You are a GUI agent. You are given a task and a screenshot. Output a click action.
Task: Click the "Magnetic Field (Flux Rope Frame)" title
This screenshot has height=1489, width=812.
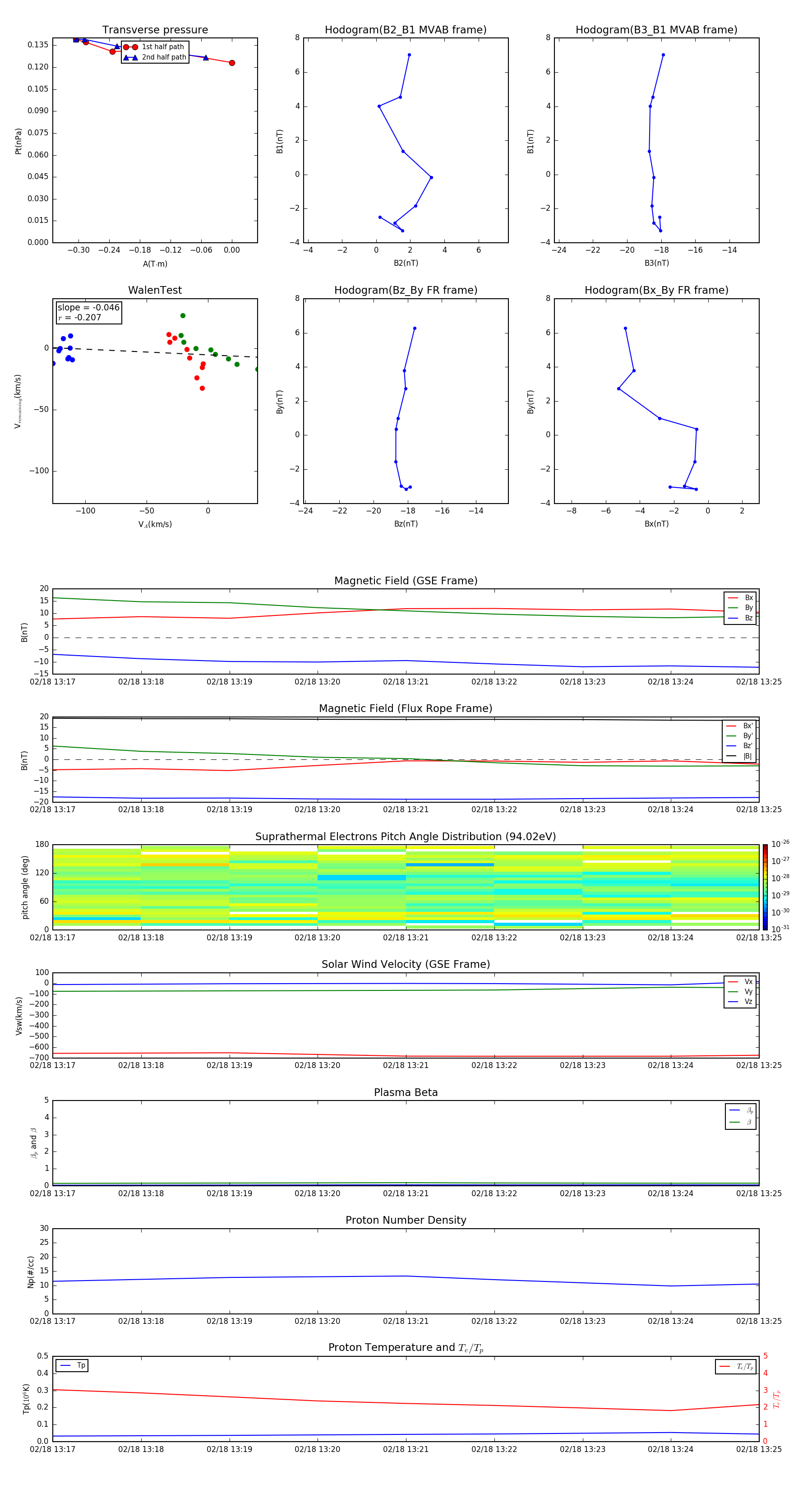(406, 709)
